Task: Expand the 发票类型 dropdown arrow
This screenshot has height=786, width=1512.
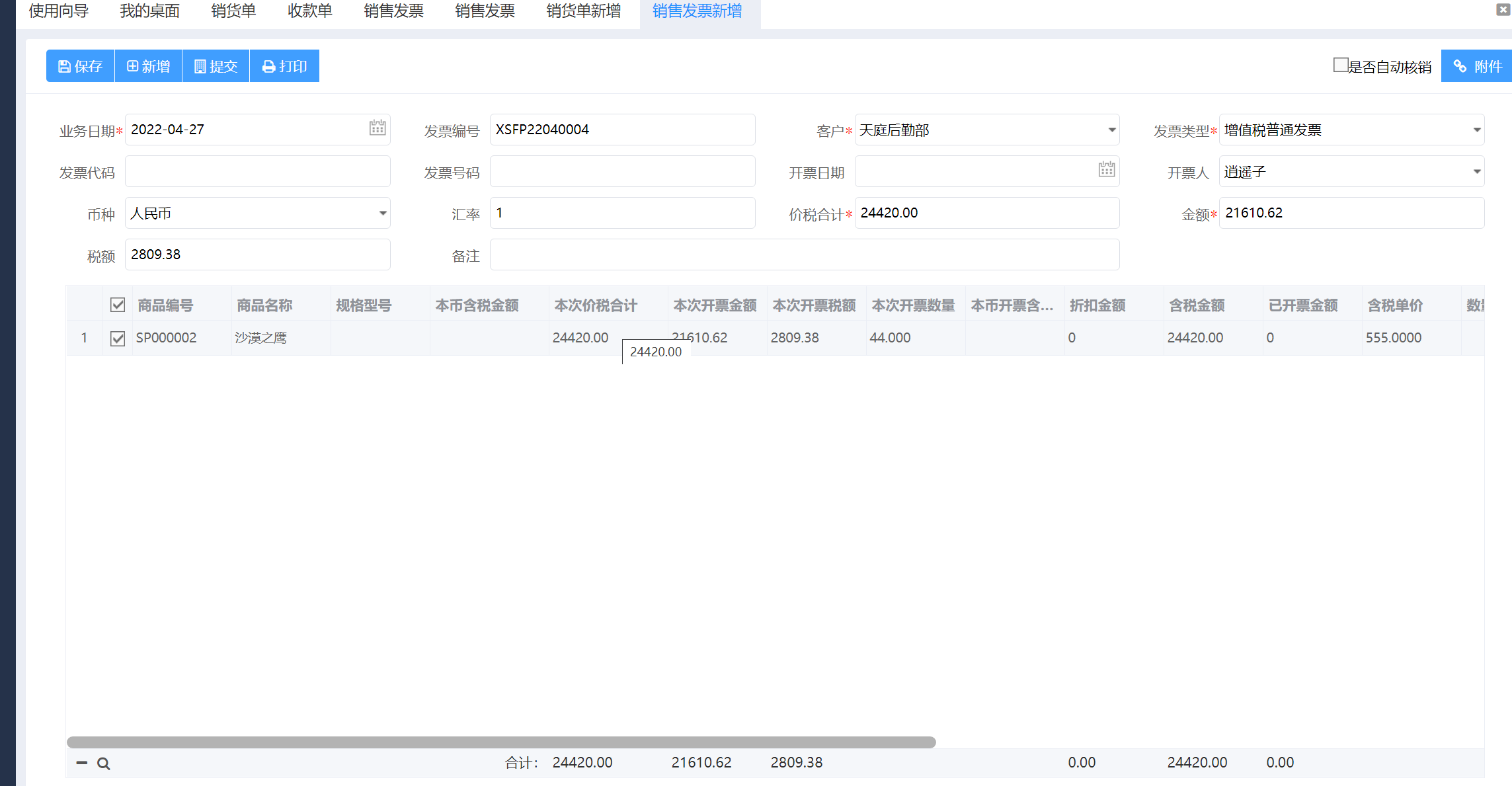Action: click(x=1476, y=130)
